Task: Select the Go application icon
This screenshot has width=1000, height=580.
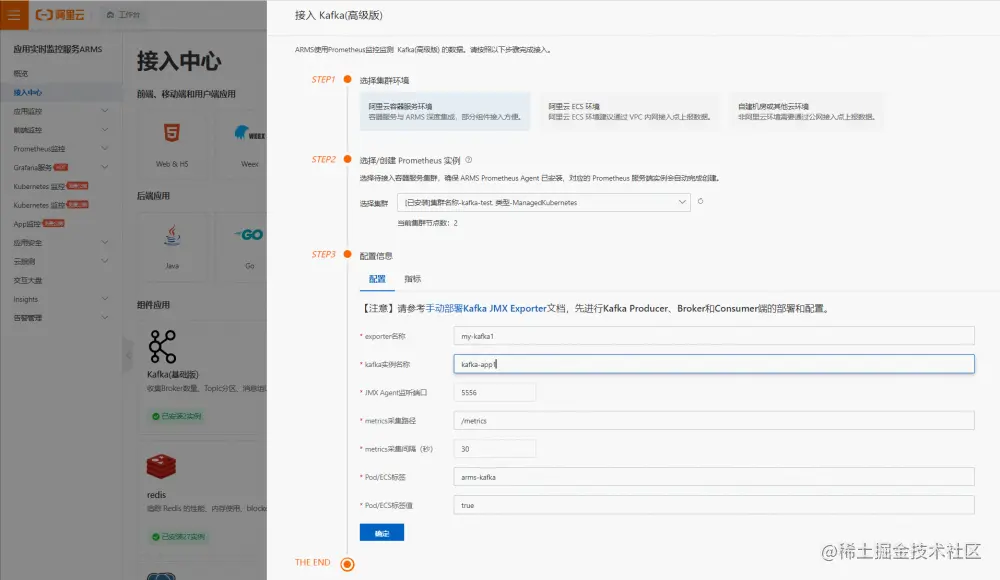Action: tap(249, 235)
